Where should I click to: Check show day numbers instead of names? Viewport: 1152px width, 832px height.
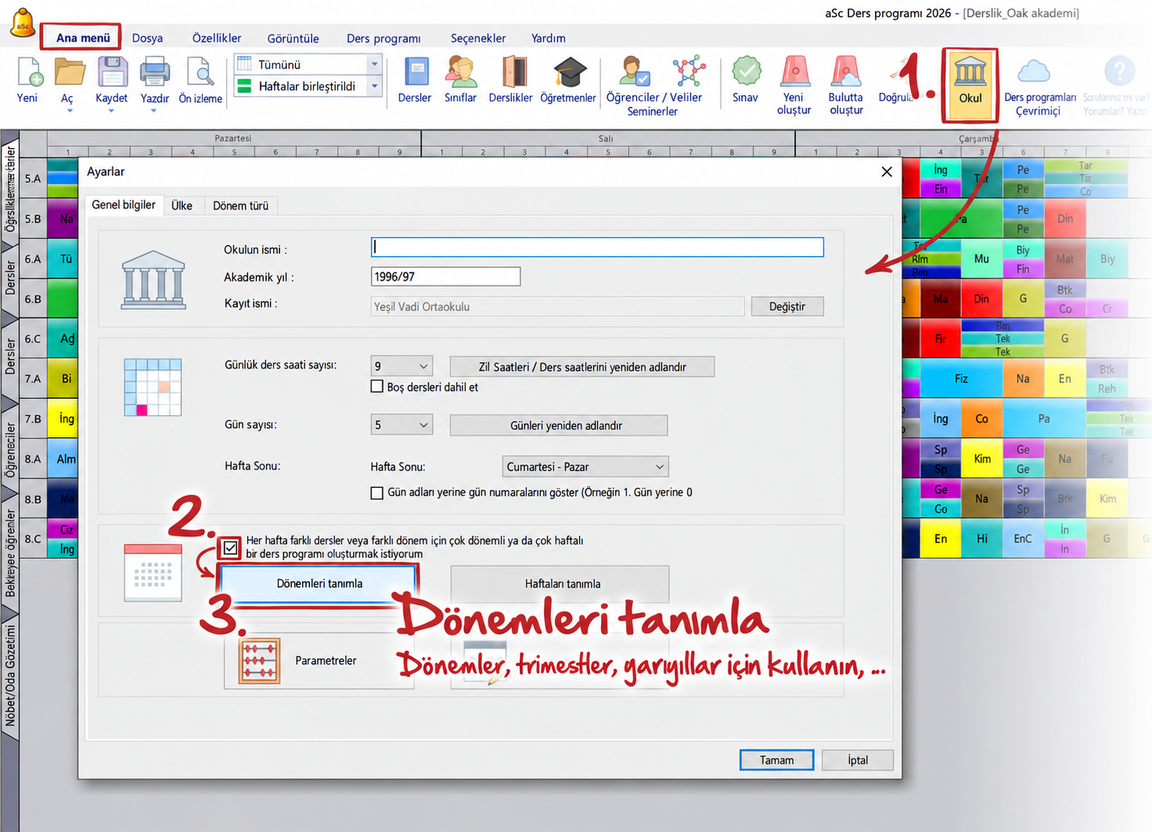click(377, 492)
